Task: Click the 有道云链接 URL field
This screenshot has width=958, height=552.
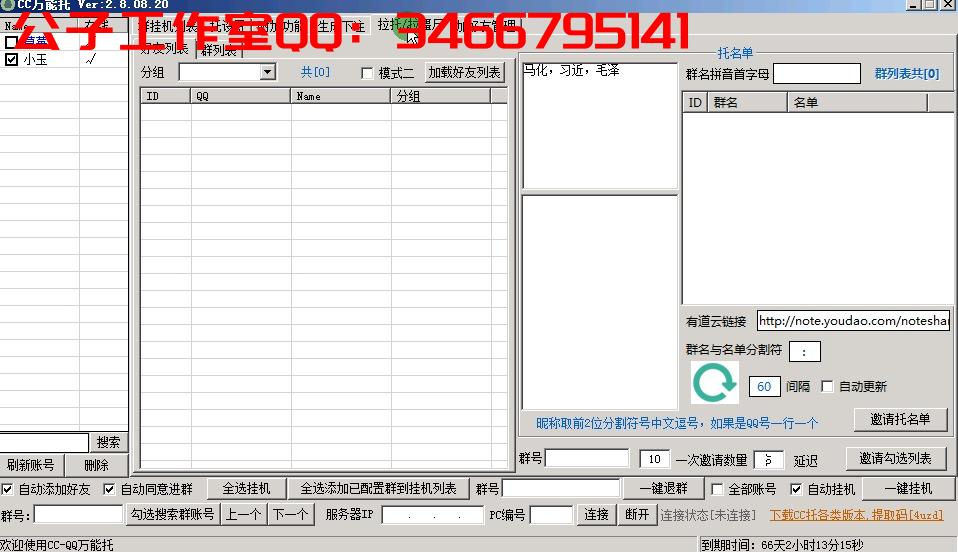Action: pyautogui.click(x=853, y=321)
